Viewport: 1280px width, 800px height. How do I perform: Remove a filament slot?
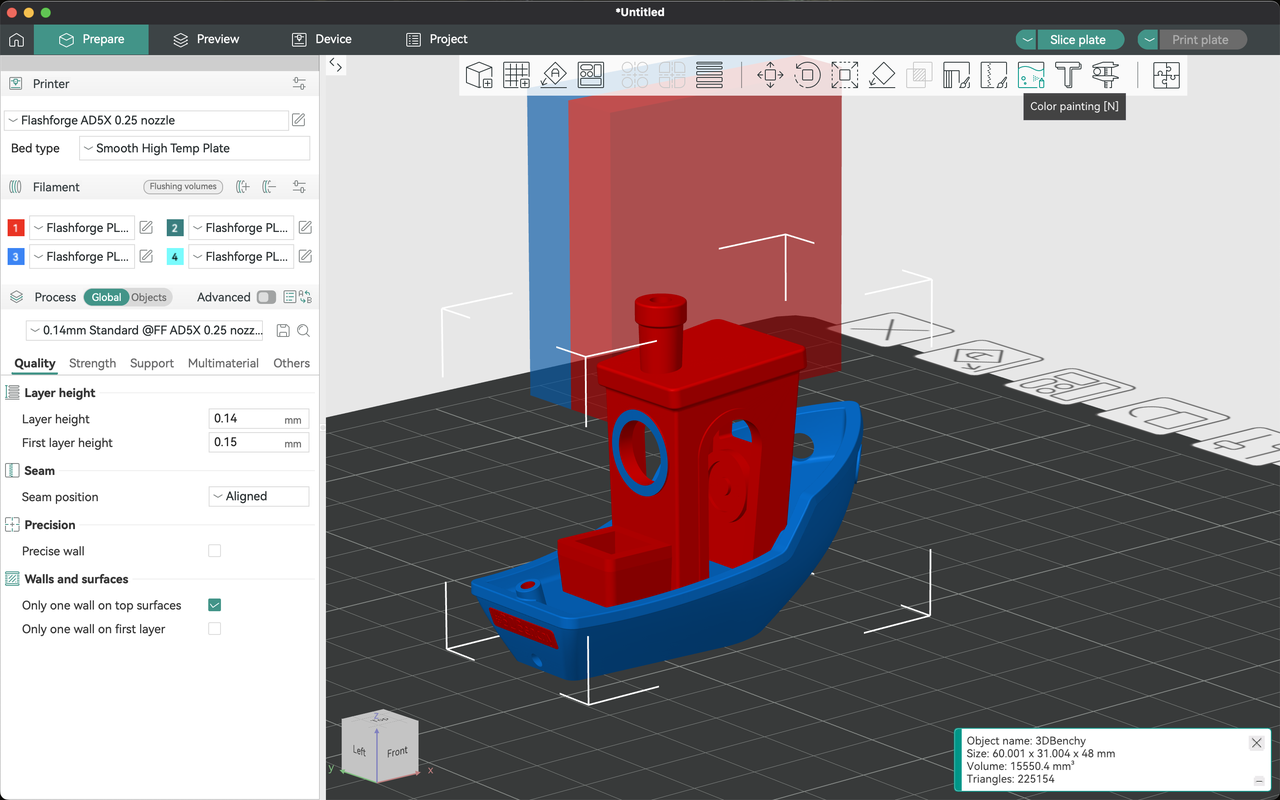pyautogui.click(x=269, y=187)
